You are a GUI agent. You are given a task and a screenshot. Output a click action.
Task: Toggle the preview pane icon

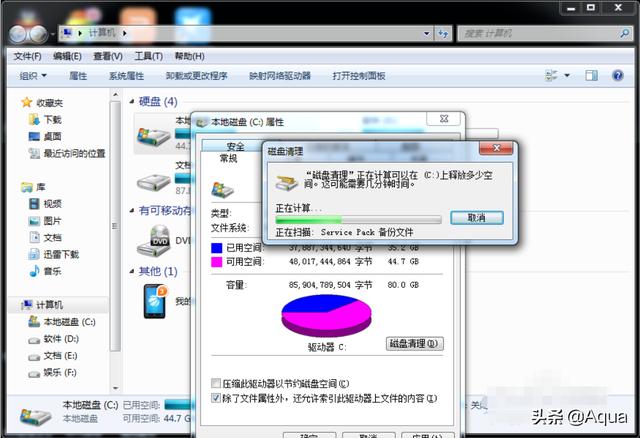pyautogui.click(x=591, y=76)
